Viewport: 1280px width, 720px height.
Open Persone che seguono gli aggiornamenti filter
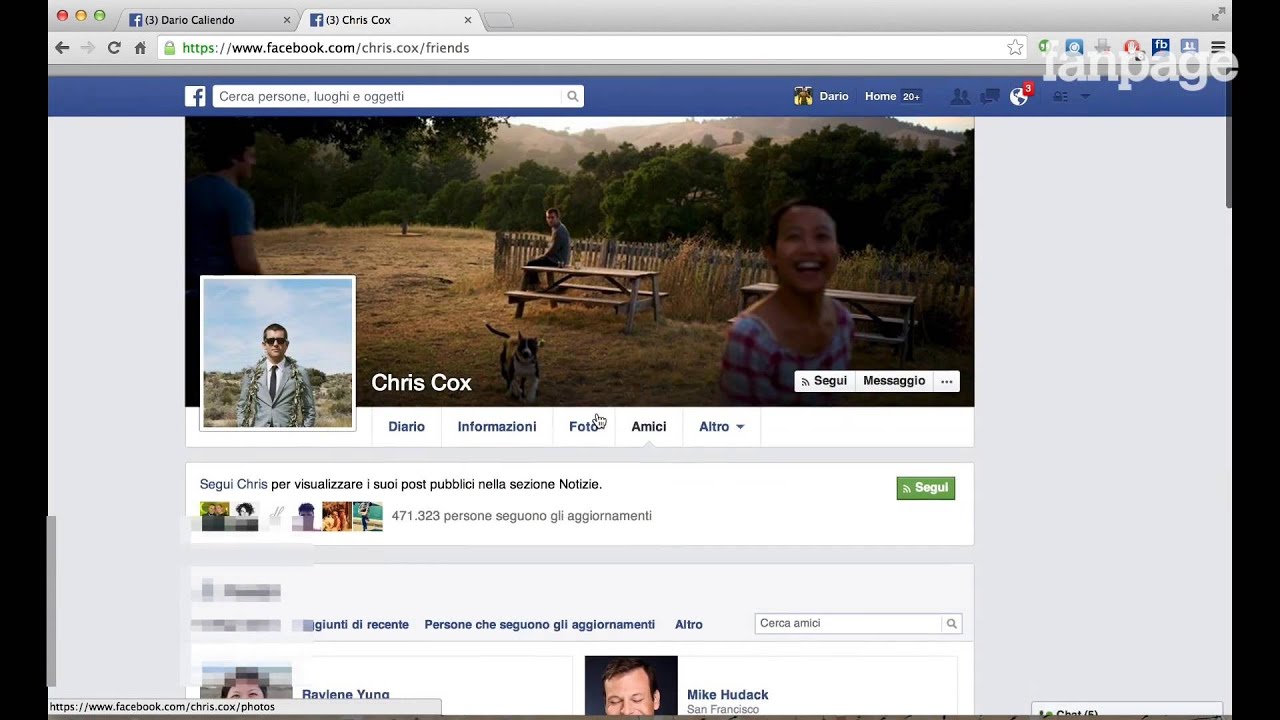click(540, 624)
